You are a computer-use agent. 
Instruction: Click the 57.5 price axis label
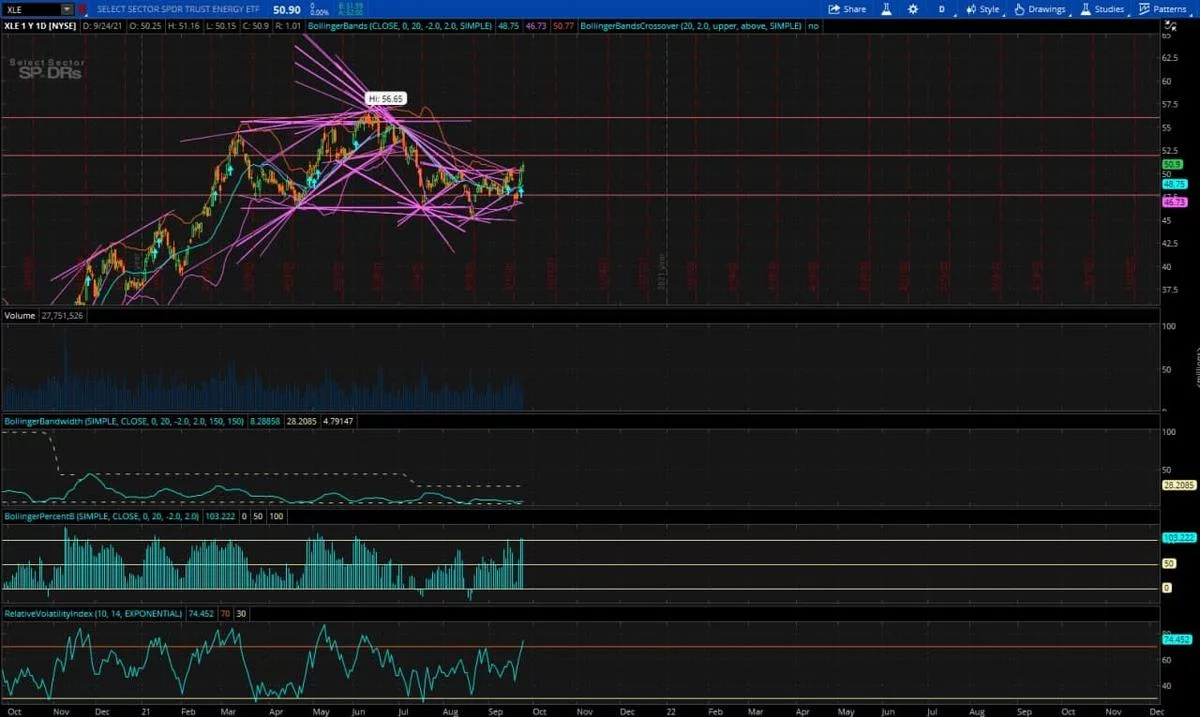(1169, 103)
